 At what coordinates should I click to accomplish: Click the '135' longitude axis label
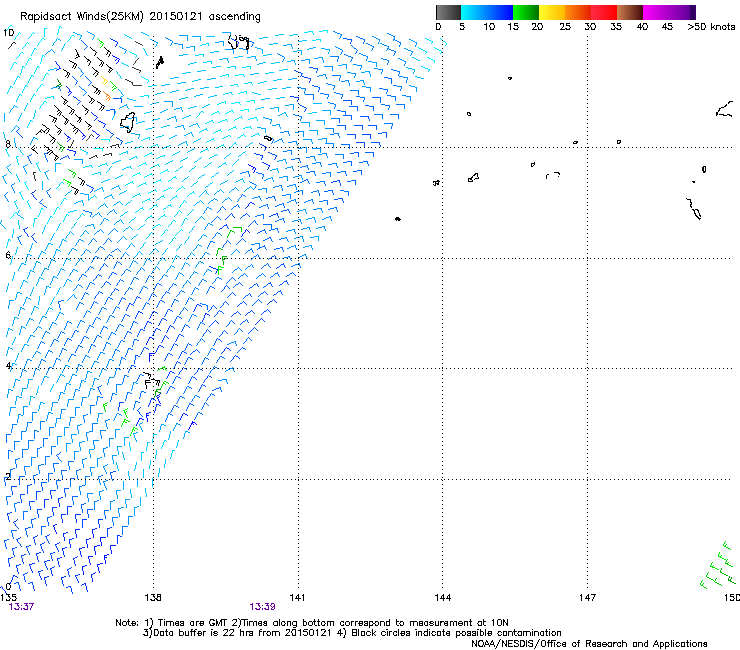click(9, 598)
